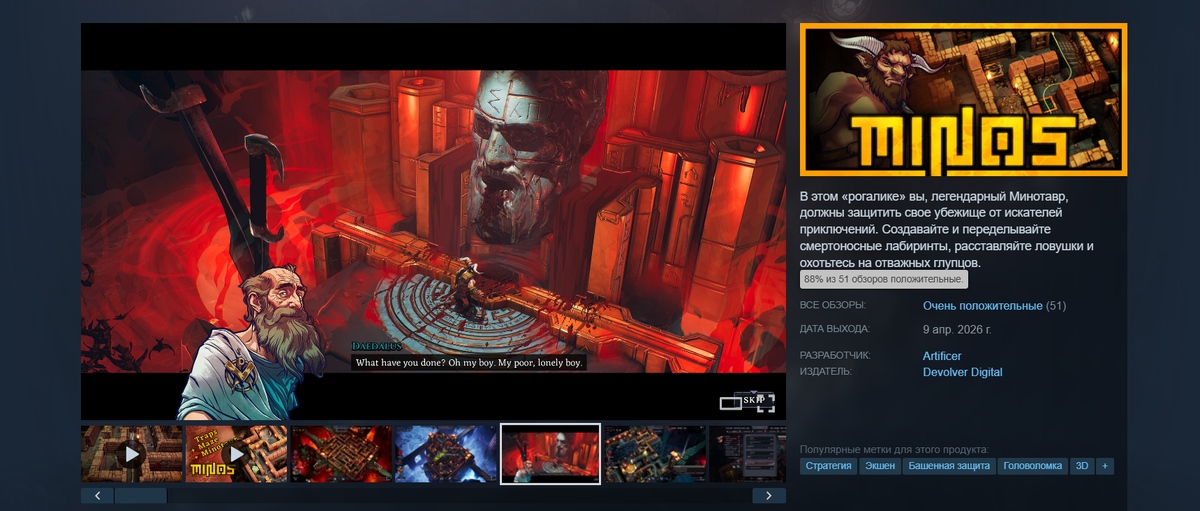Select the 'Стратегия' tag

828,466
